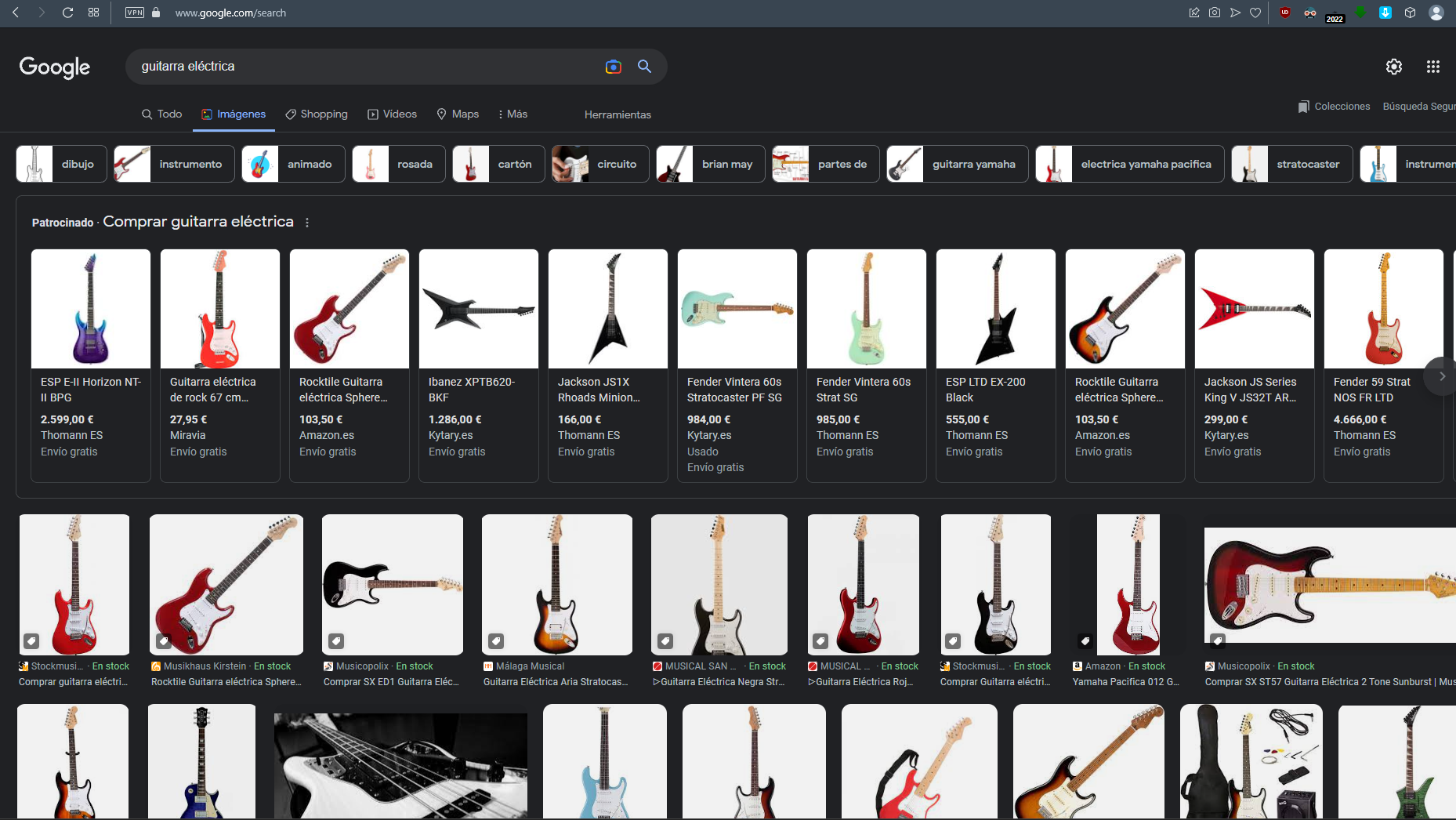Choose the 'cartón' chip
1456x820 pixels.
click(x=498, y=164)
